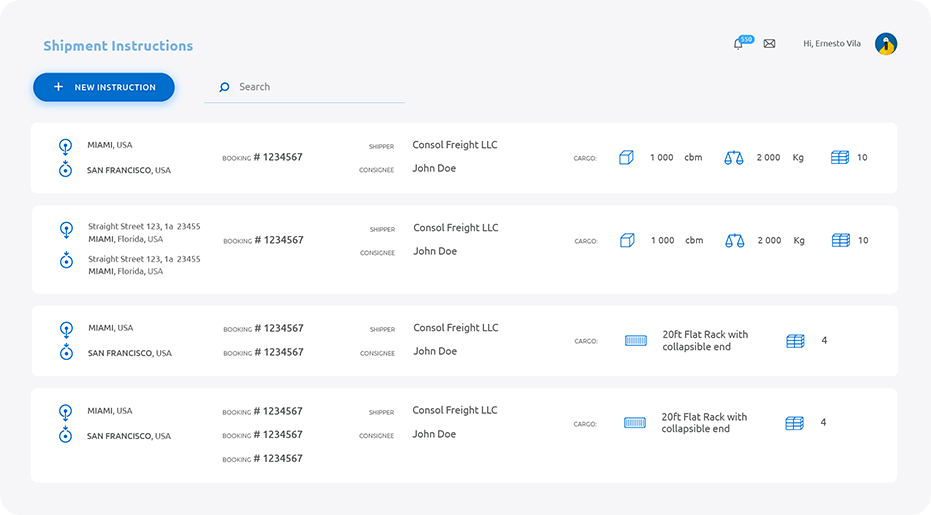Click the destination pin icon in second shipment
This screenshot has width=931, height=515.
click(x=66, y=262)
